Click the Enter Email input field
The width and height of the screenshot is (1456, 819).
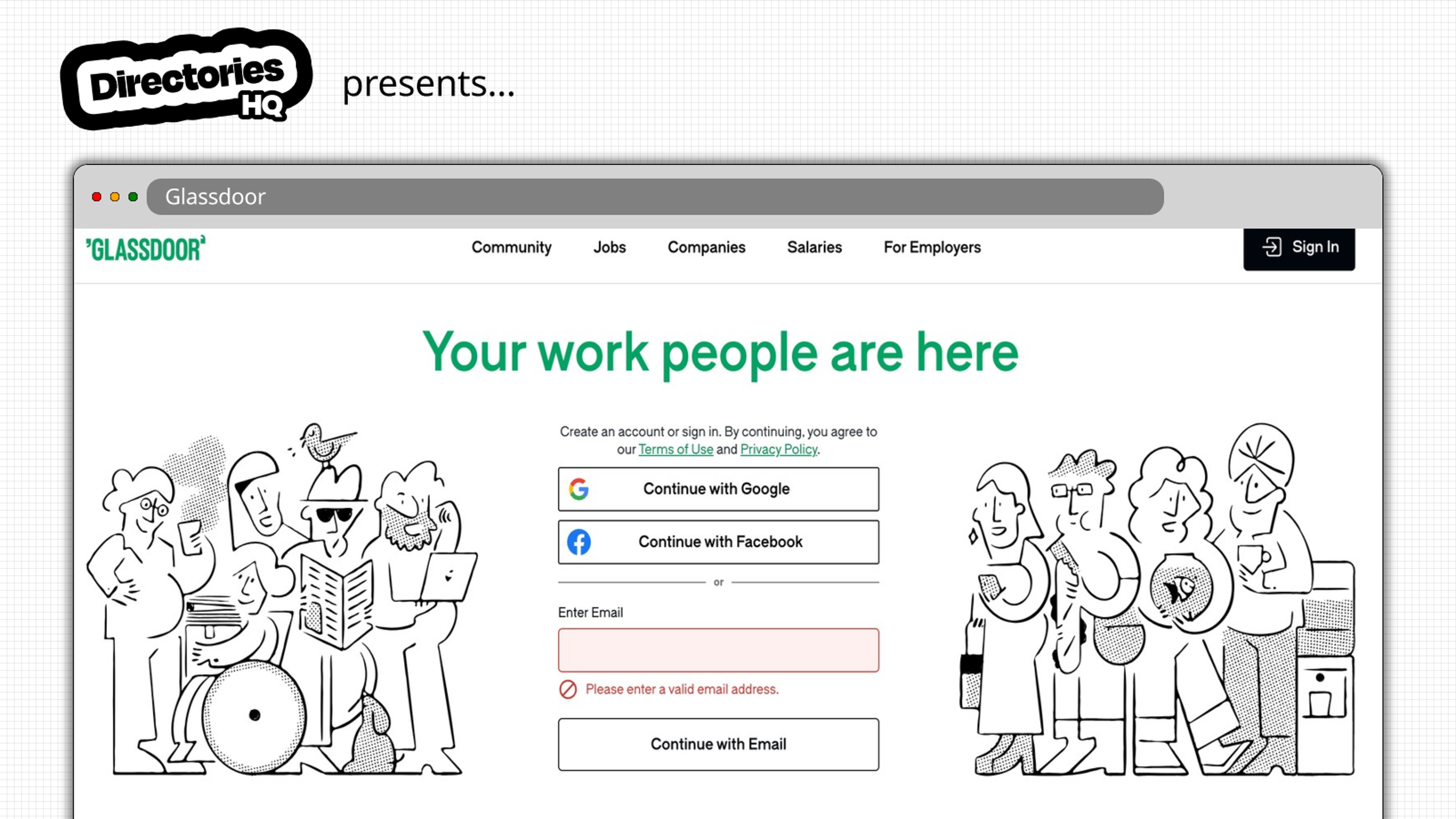tap(718, 650)
